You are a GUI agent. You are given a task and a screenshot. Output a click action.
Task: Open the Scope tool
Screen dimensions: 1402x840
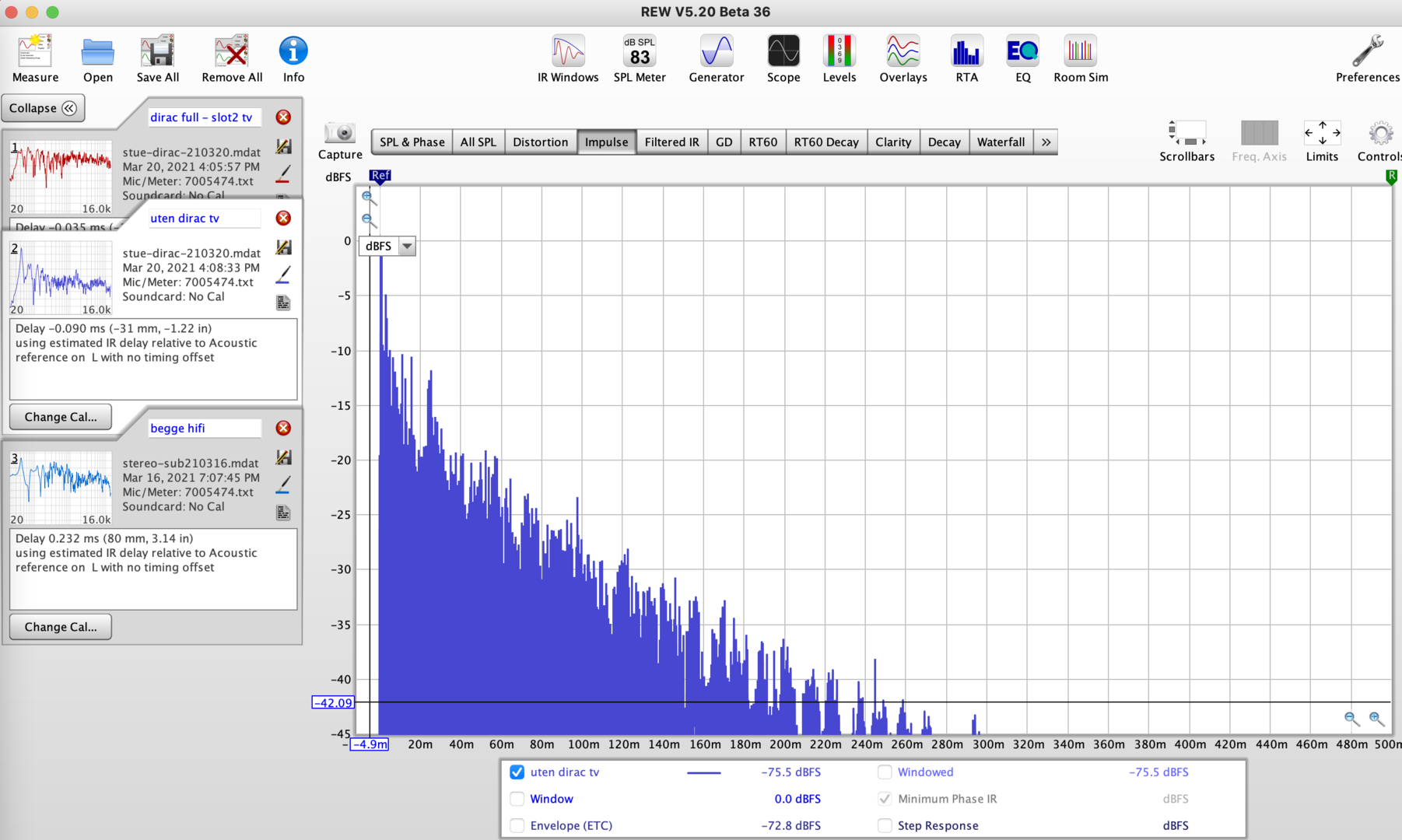pyautogui.click(x=783, y=58)
